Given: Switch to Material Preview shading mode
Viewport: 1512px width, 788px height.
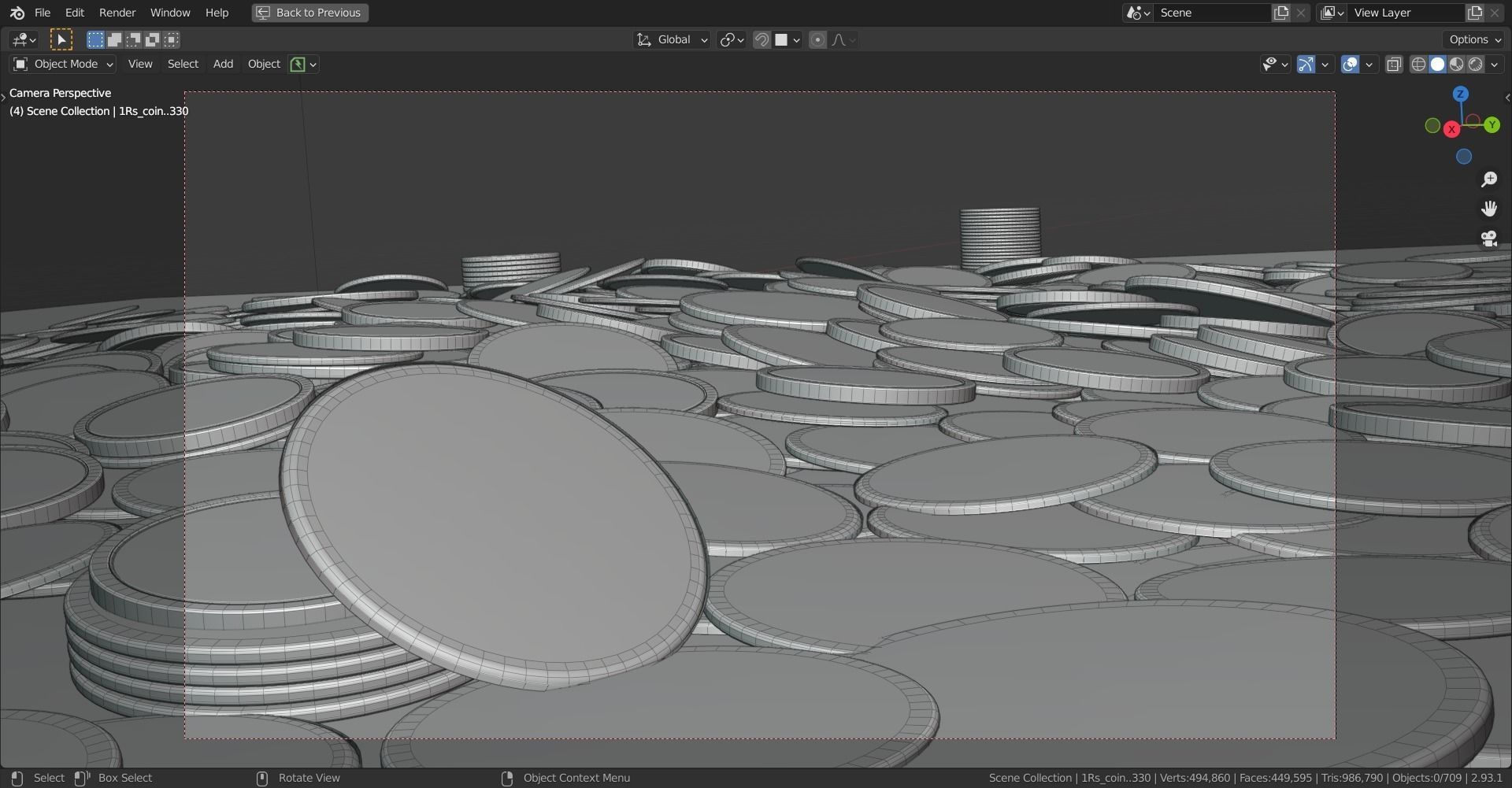Looking at the screenshot, I should coord(1457,64).
